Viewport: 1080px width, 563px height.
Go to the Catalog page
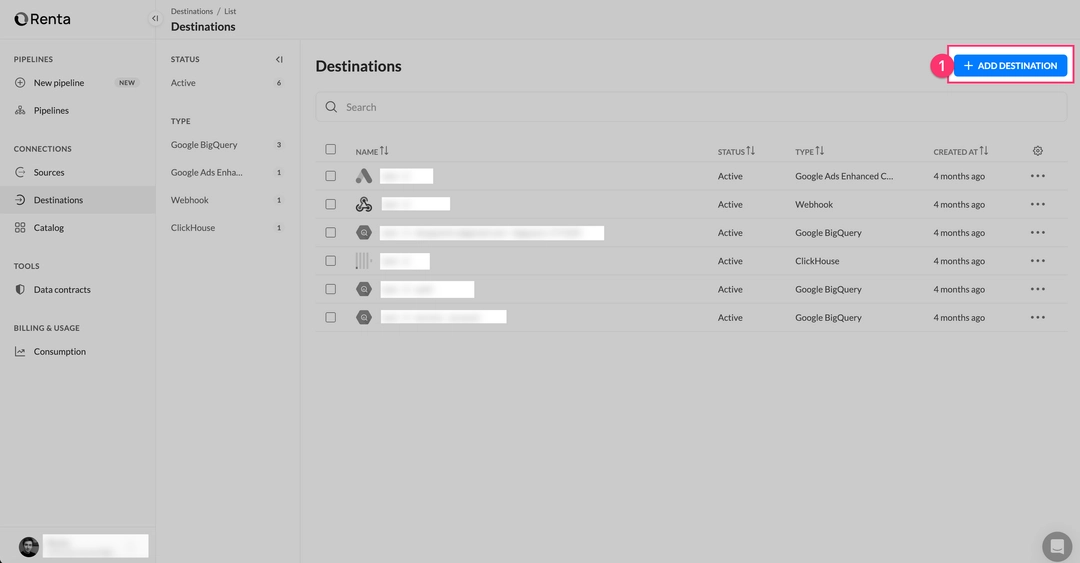coord(48,228)
